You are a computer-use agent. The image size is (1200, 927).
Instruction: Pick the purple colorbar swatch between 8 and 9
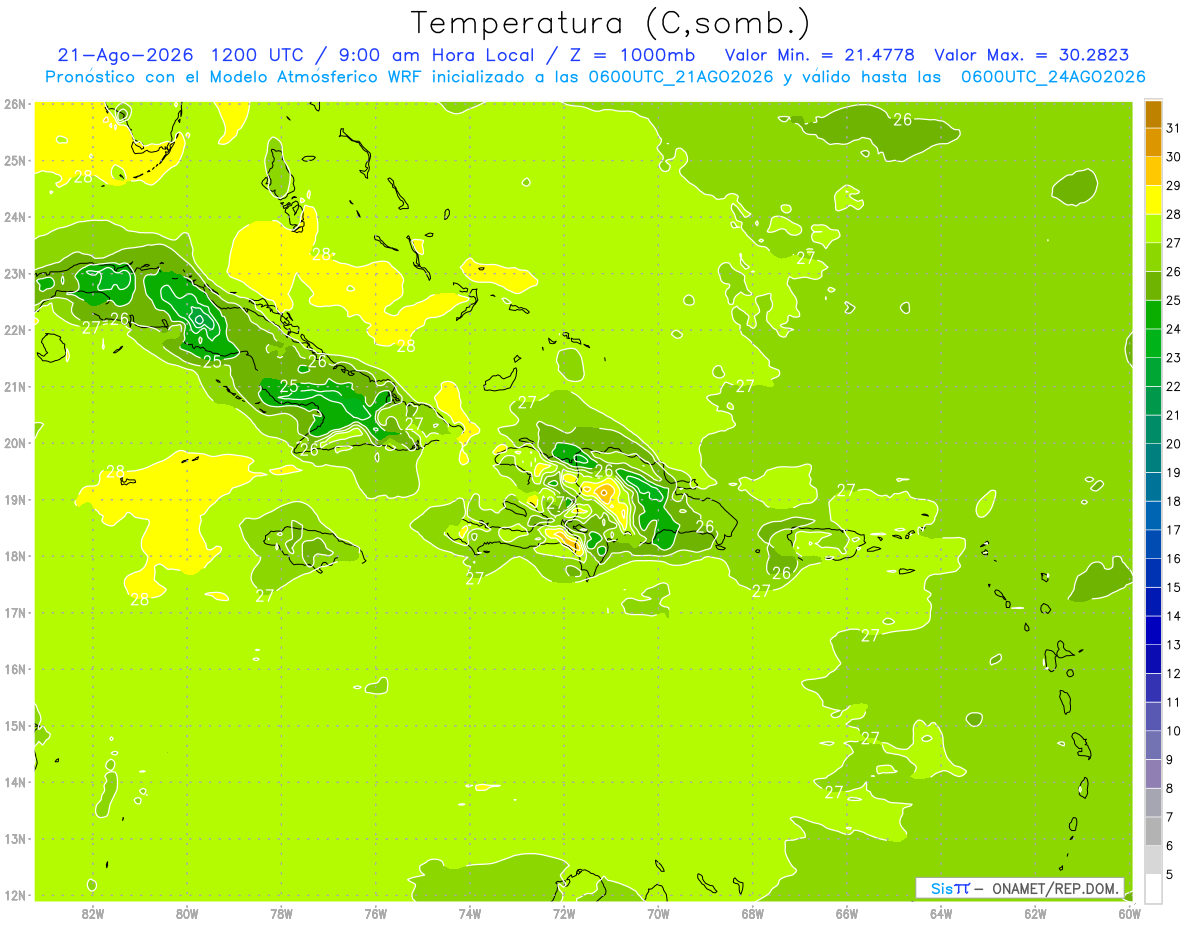click(x=1153, y=774)
